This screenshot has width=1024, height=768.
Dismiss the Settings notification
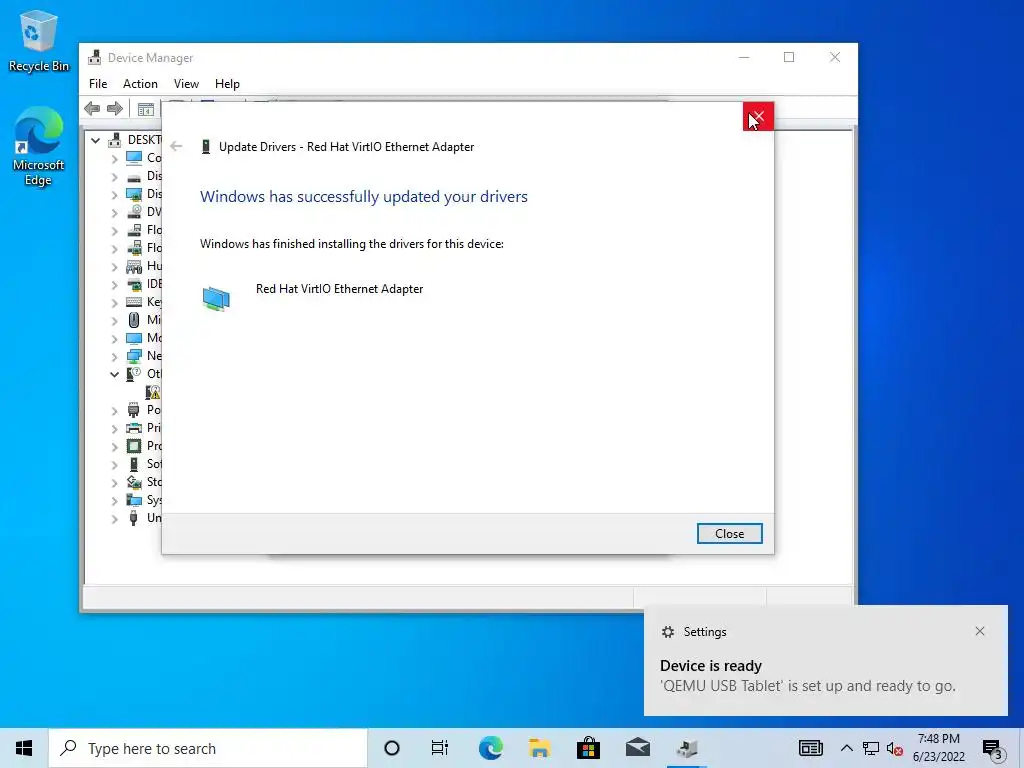coord(980,631)
